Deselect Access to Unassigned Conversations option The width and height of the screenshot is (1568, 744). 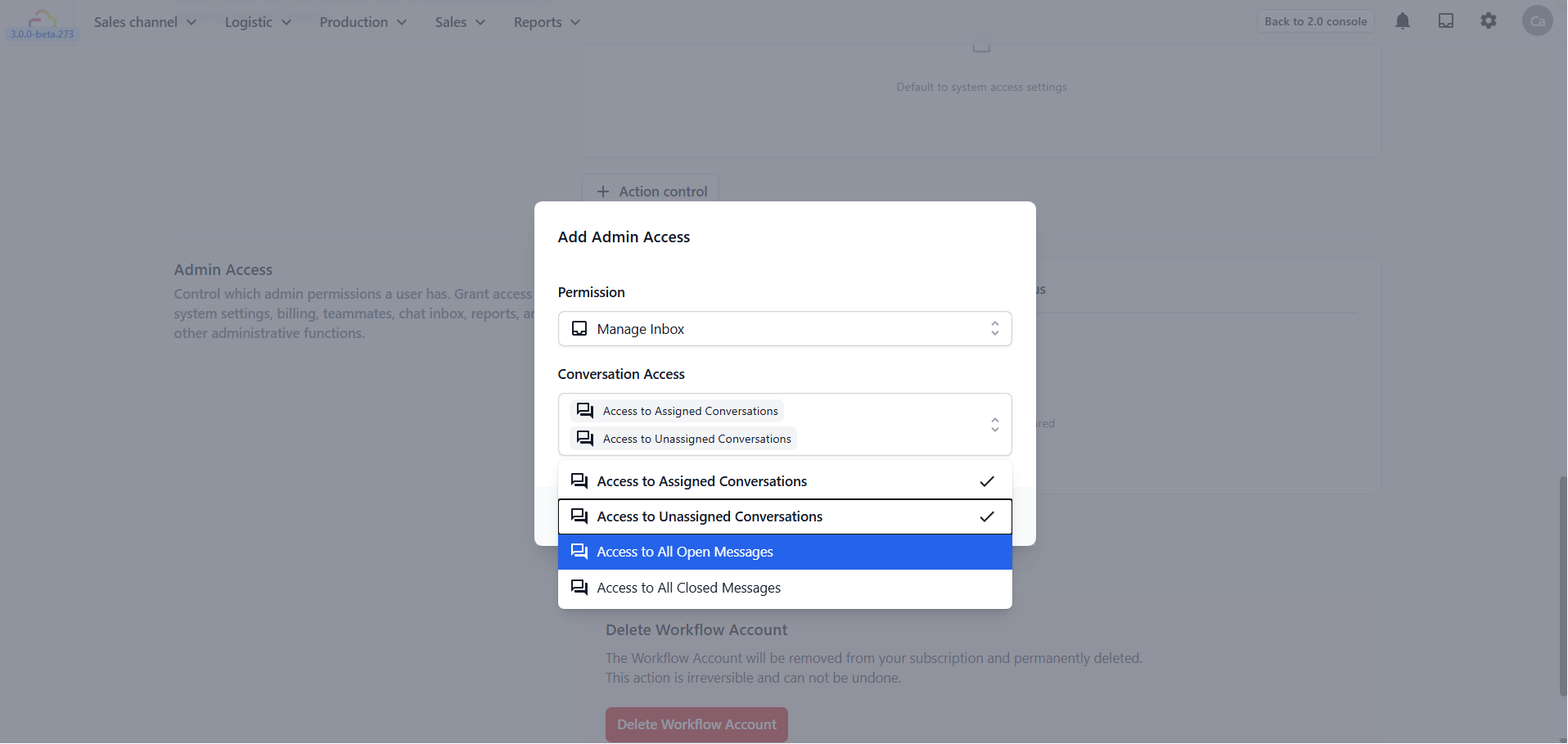(x=785, y=516)
